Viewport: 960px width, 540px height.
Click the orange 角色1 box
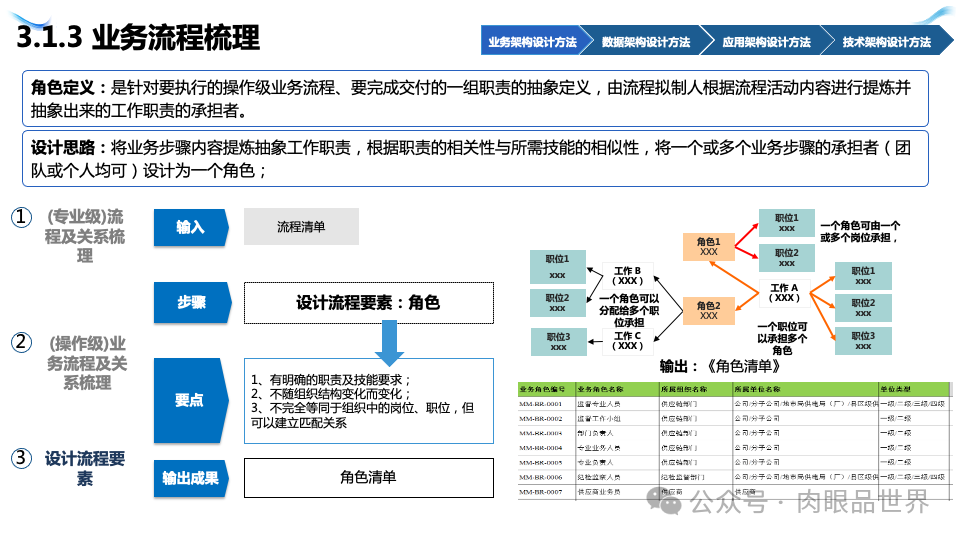(x=708, y=247)
